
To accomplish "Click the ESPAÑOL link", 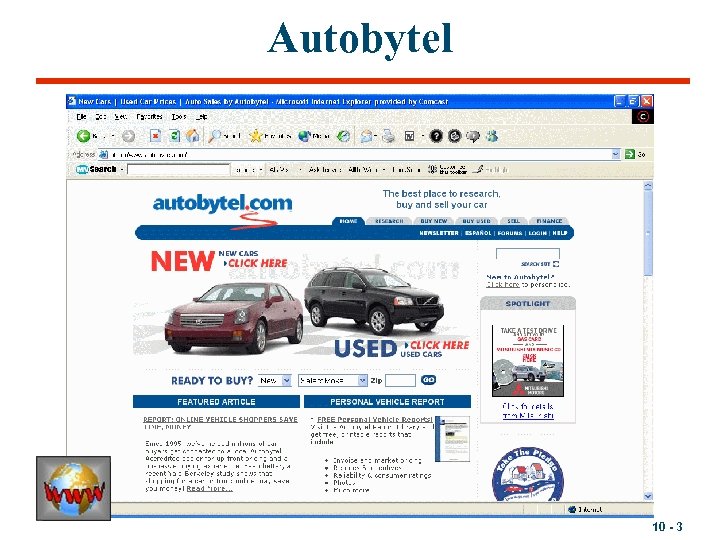I will click(478, 233).
